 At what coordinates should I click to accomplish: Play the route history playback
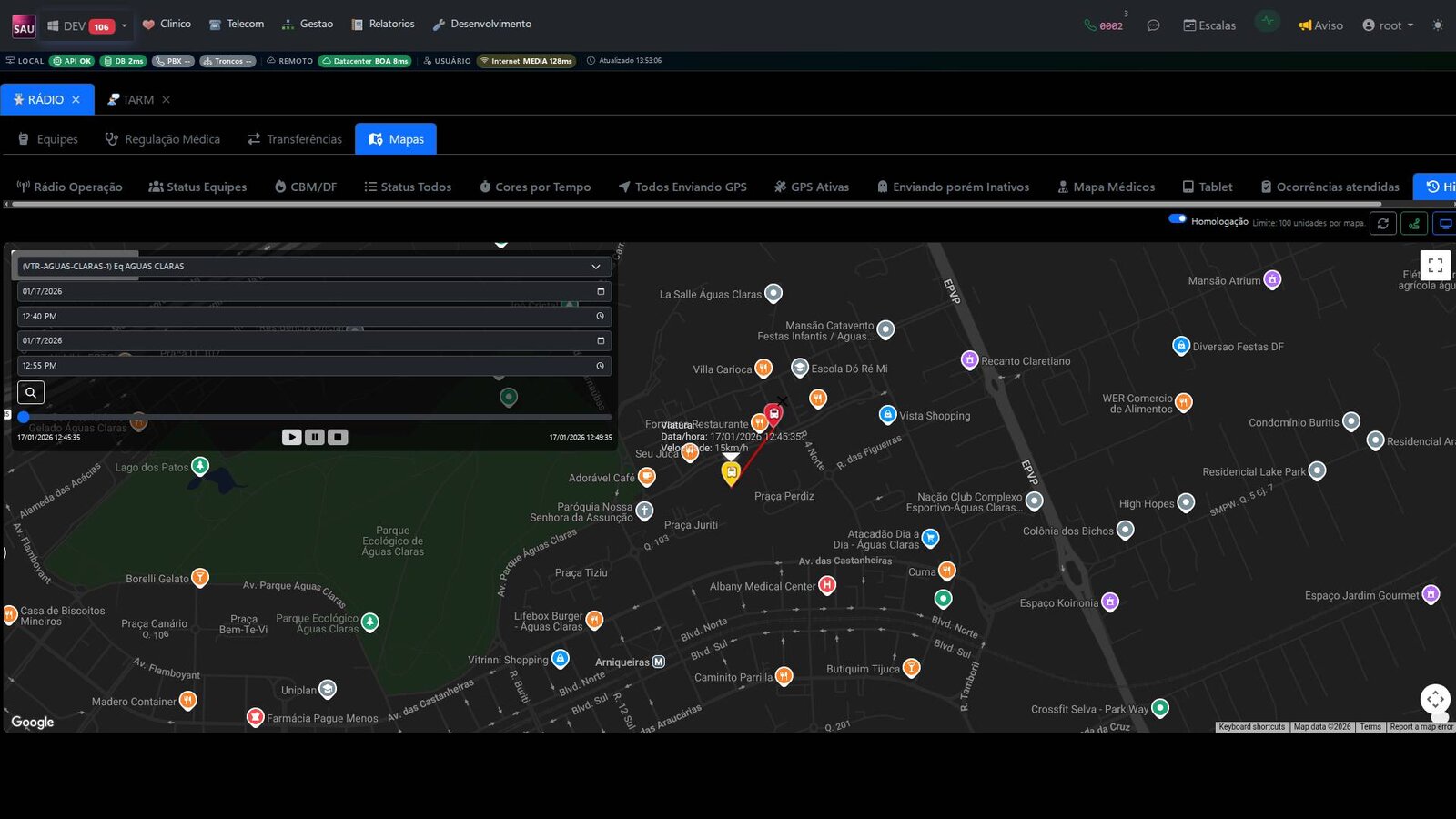291,437
